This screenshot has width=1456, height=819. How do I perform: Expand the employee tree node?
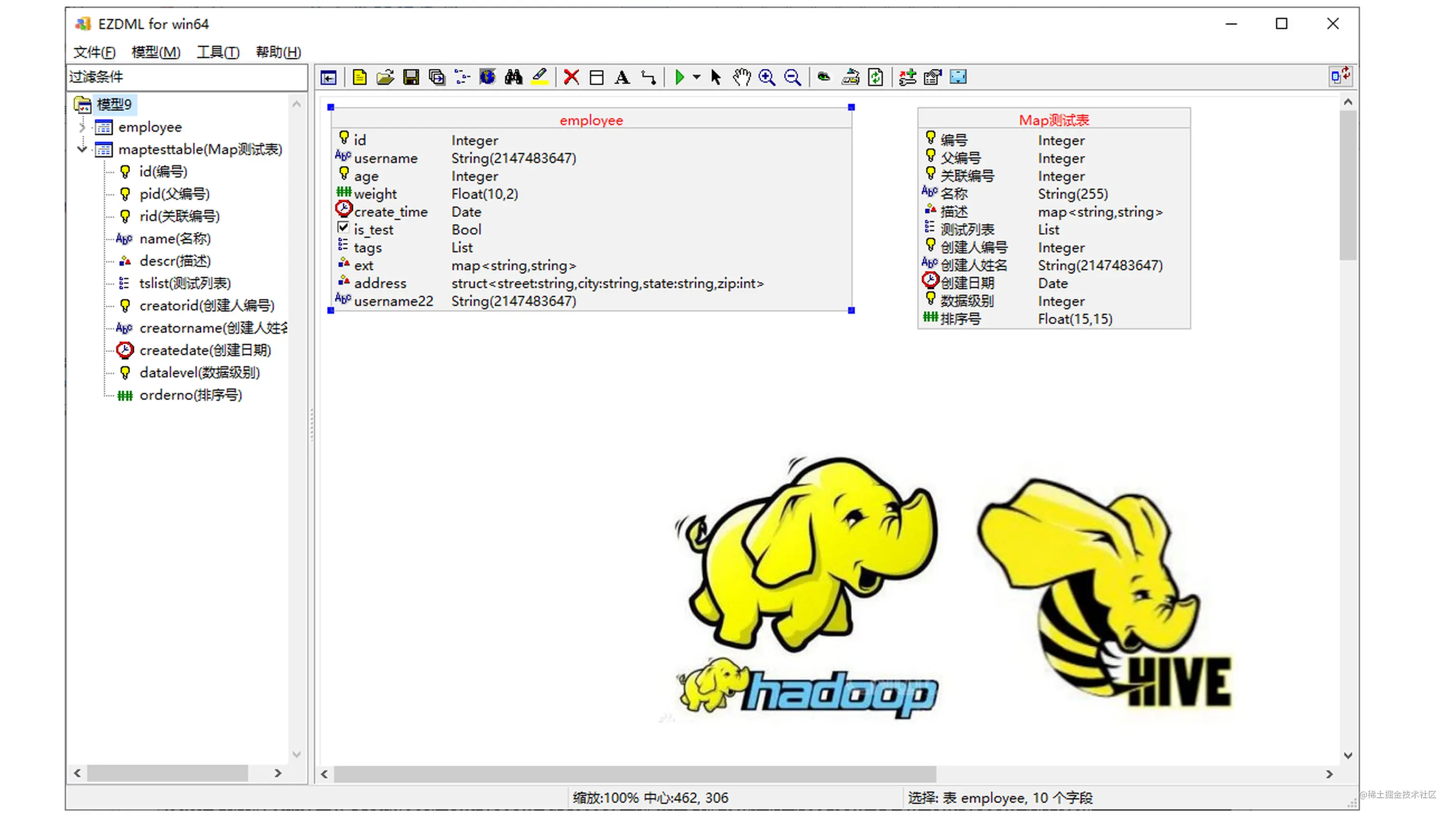click(x=82, y=127)
